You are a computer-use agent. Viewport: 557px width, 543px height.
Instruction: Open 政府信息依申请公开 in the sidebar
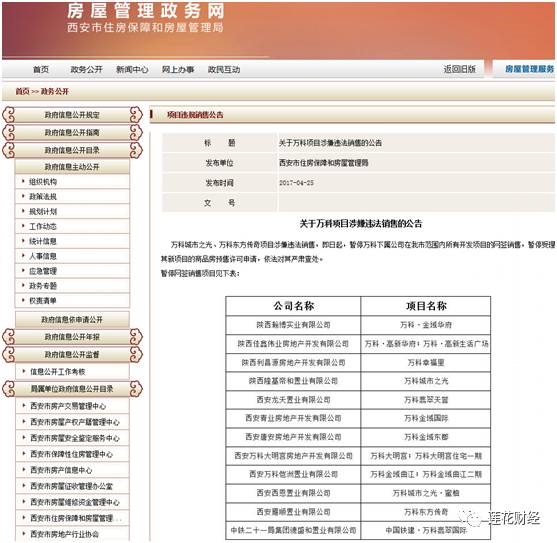pyautogui.click(x=72, y=319)
